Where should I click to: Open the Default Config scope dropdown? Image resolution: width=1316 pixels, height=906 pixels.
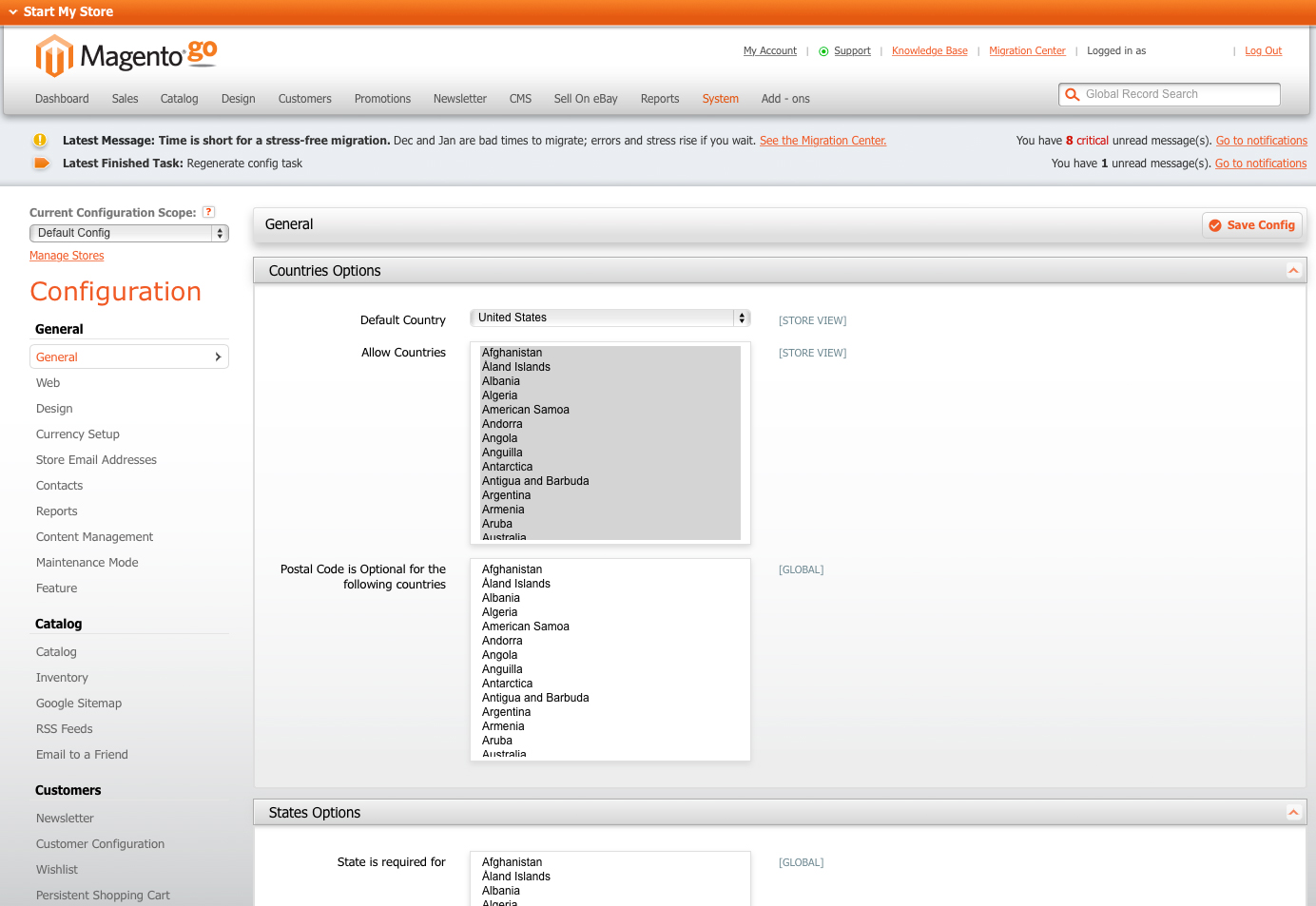(129, 233)
